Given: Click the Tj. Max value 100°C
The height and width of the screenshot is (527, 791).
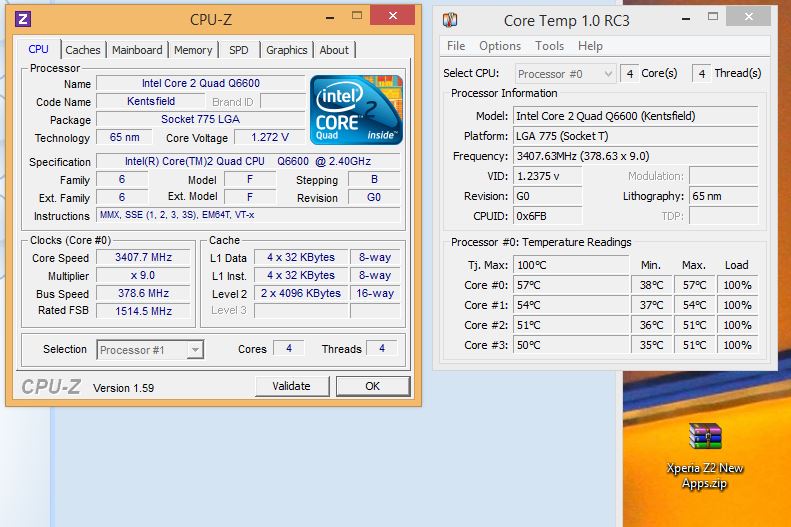Looking at the screenshot, I should pyautogui.click(x=571, y=265).
